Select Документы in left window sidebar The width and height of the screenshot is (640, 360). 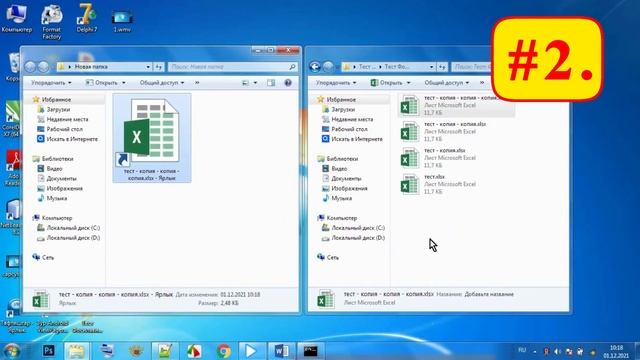pyautogui.click(x=57, y=178)
